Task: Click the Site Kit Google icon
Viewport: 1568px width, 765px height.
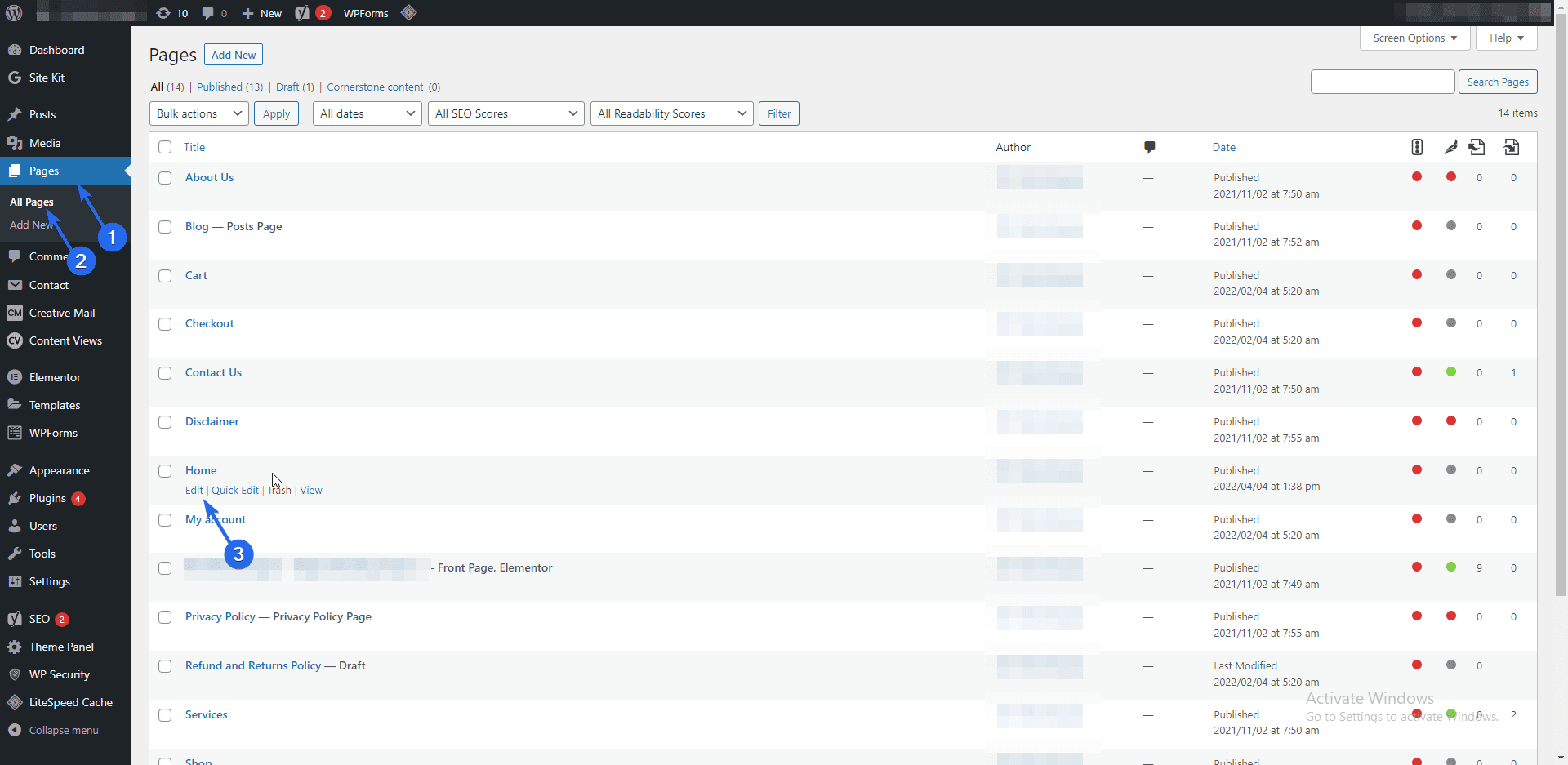Action: tap(15, 78)
